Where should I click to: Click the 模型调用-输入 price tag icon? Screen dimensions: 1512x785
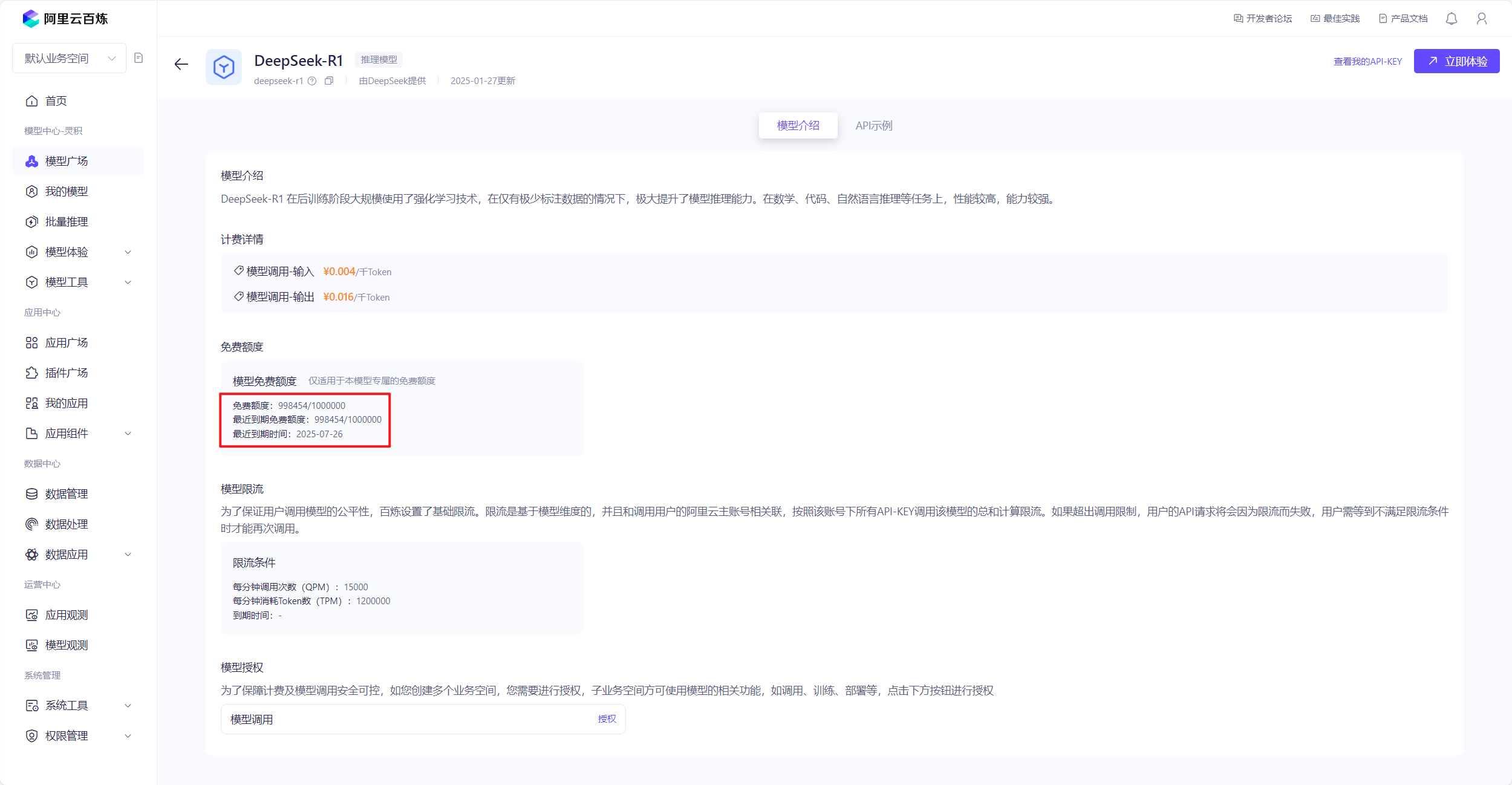point(239,271)
